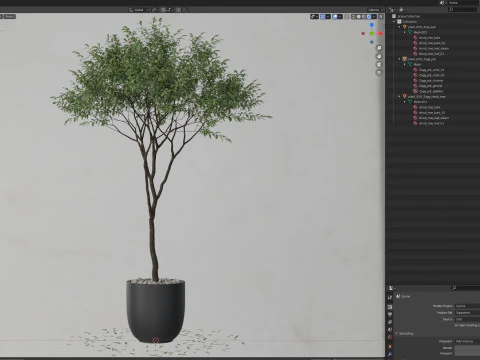Toggle the camera view icon
The height and width of the screenshot is (360, 480).
pos(379,64)
